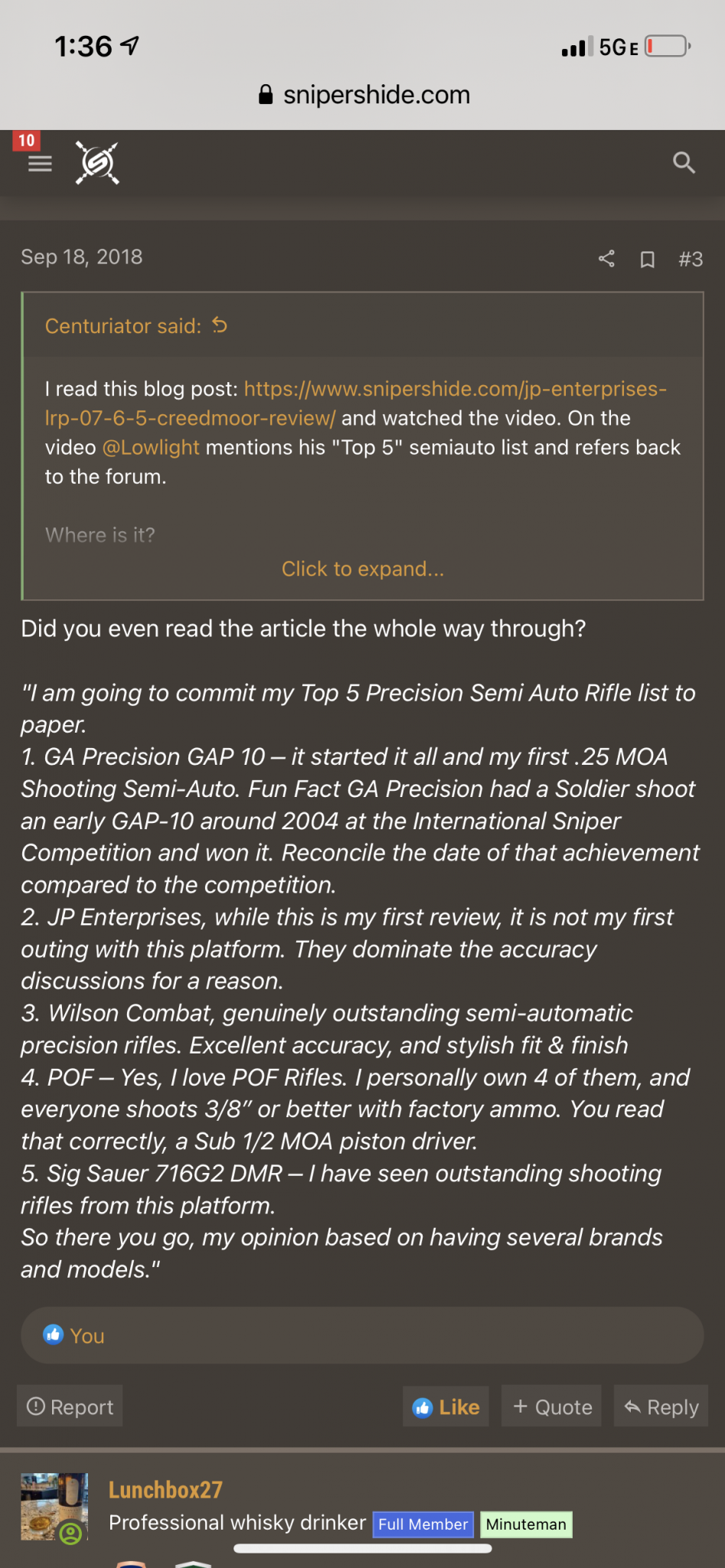The height and width of the screenshot is (1568, 725).
Task: Tap Lunchbox27 avatar thumbnail
Action: pos(54,1507)
